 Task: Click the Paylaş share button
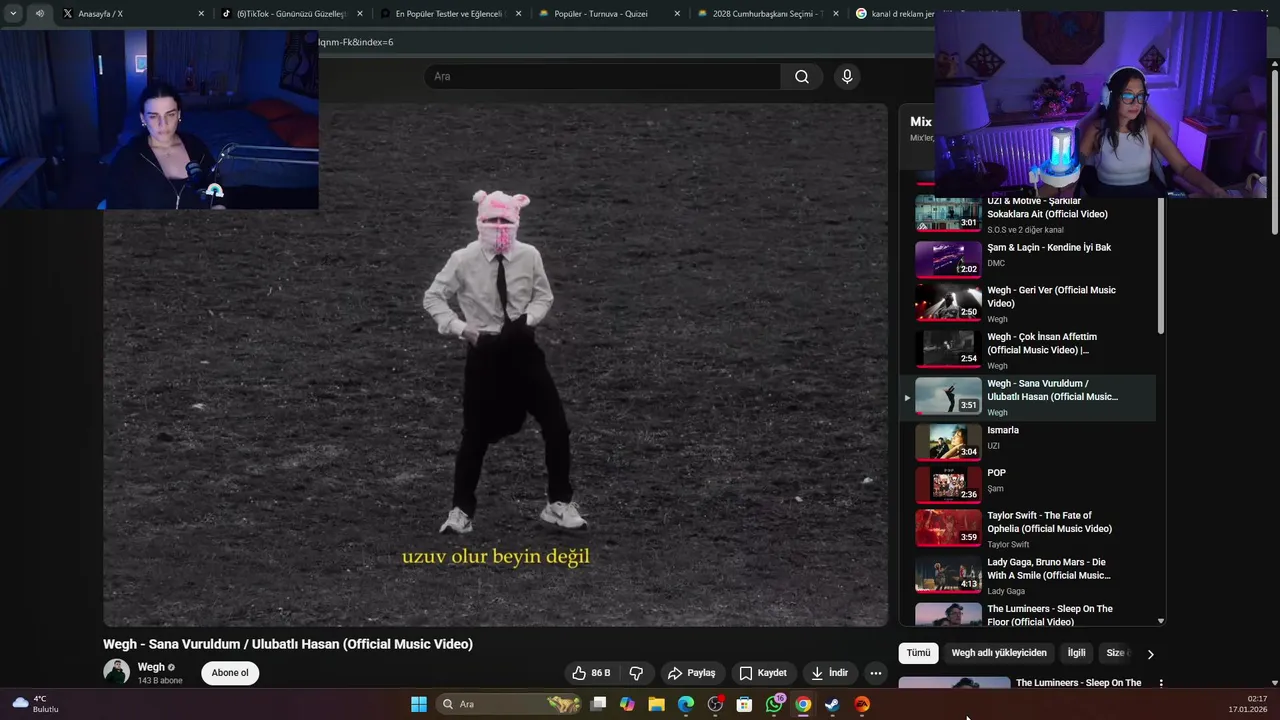coord(692,673)
